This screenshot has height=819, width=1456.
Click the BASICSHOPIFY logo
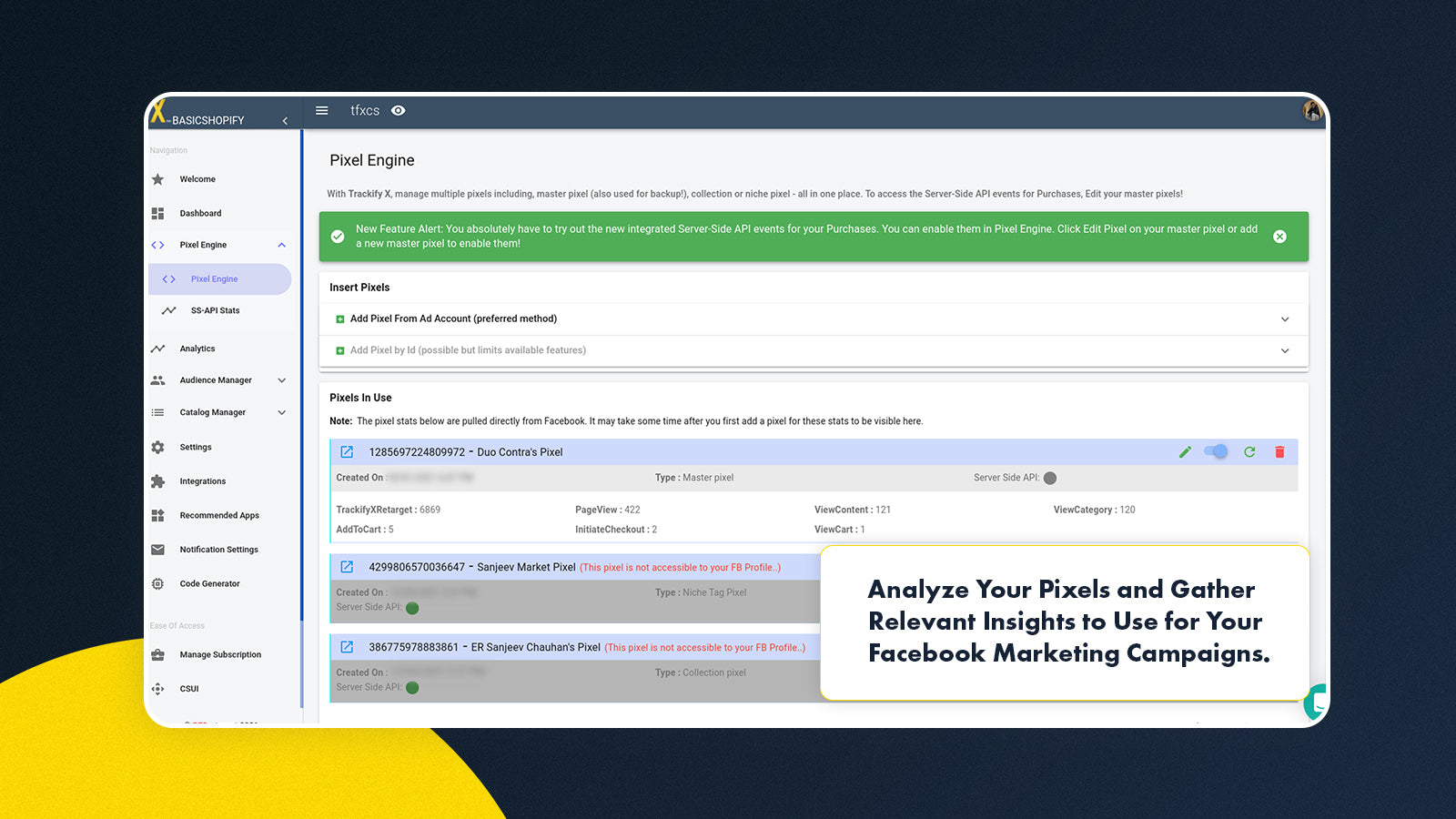(197, 113)
